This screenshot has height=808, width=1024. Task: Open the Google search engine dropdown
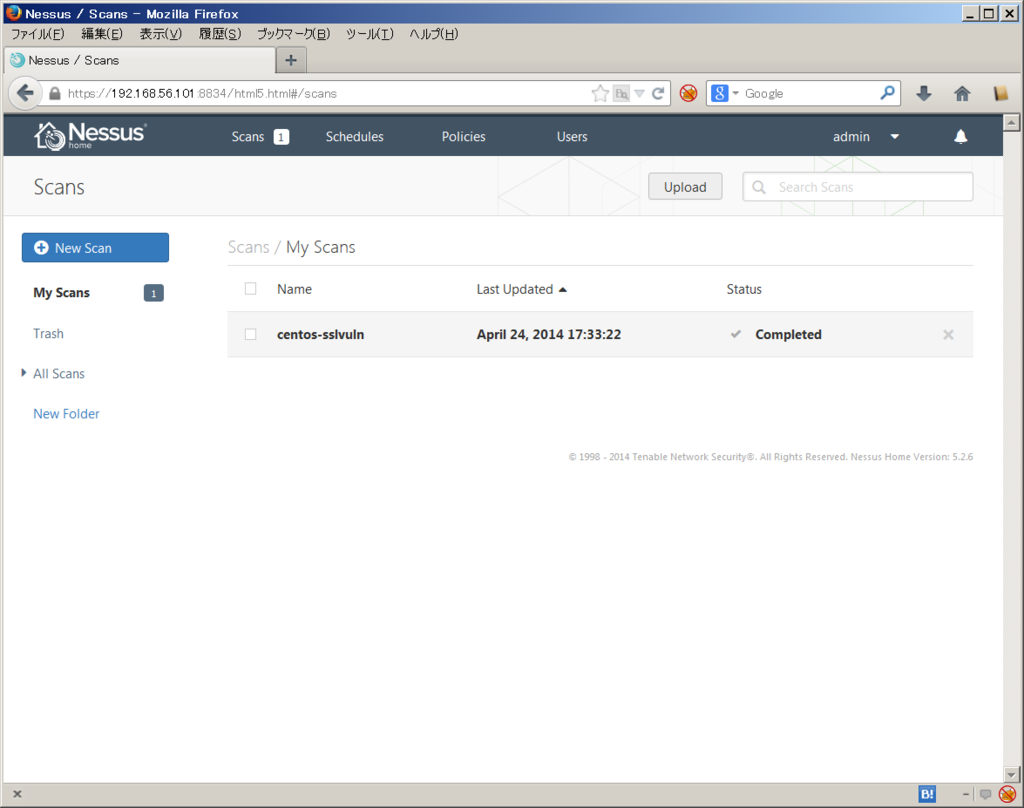[735, 93]
